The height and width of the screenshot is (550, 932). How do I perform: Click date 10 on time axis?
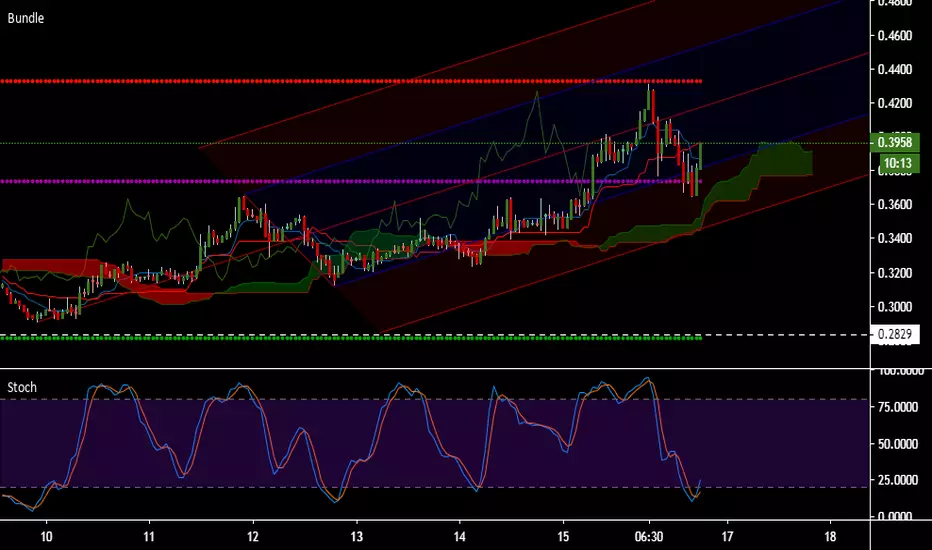(46, 537)
